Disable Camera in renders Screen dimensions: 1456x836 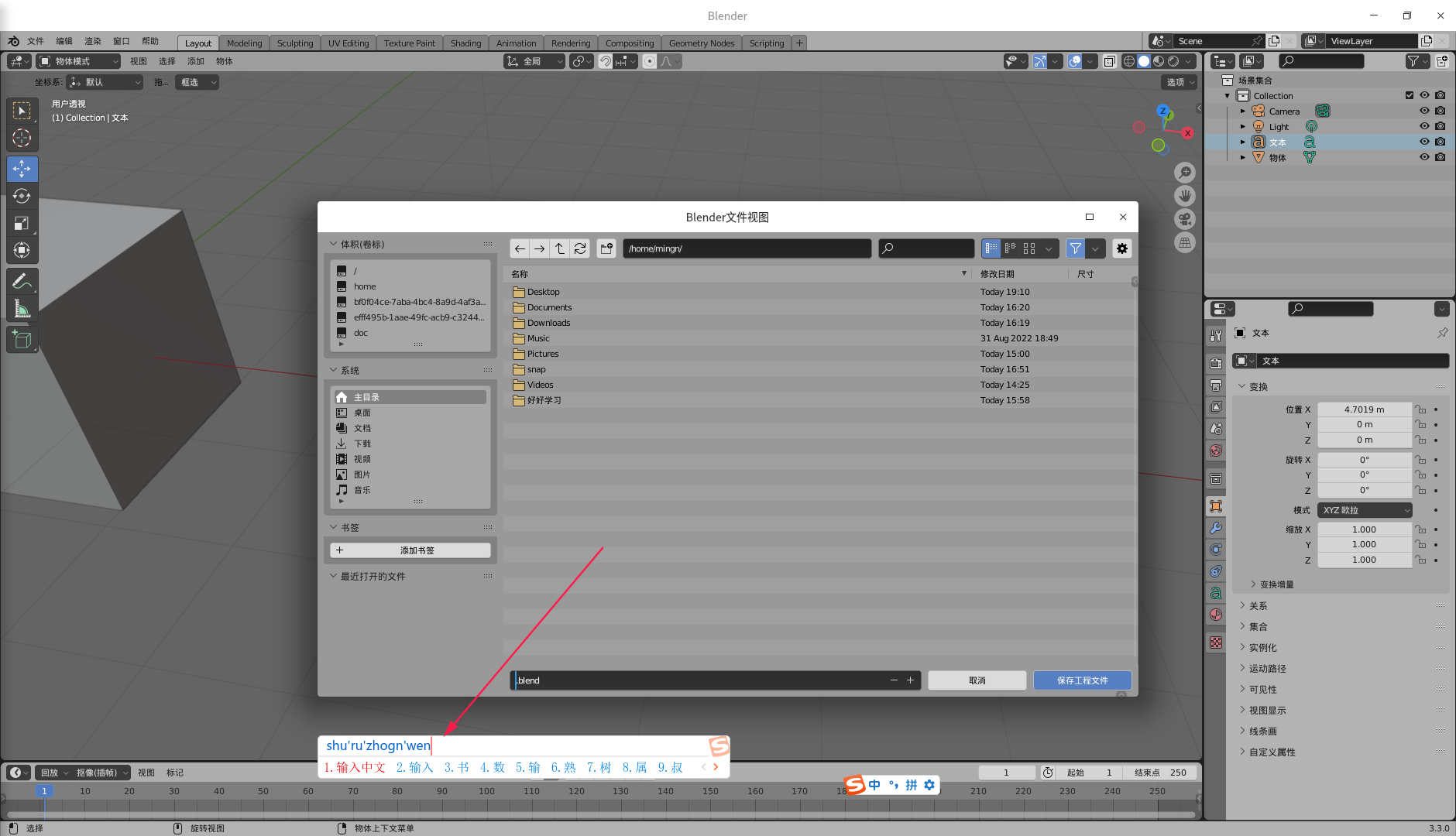pyautogui.click(x=1440, y=111)
